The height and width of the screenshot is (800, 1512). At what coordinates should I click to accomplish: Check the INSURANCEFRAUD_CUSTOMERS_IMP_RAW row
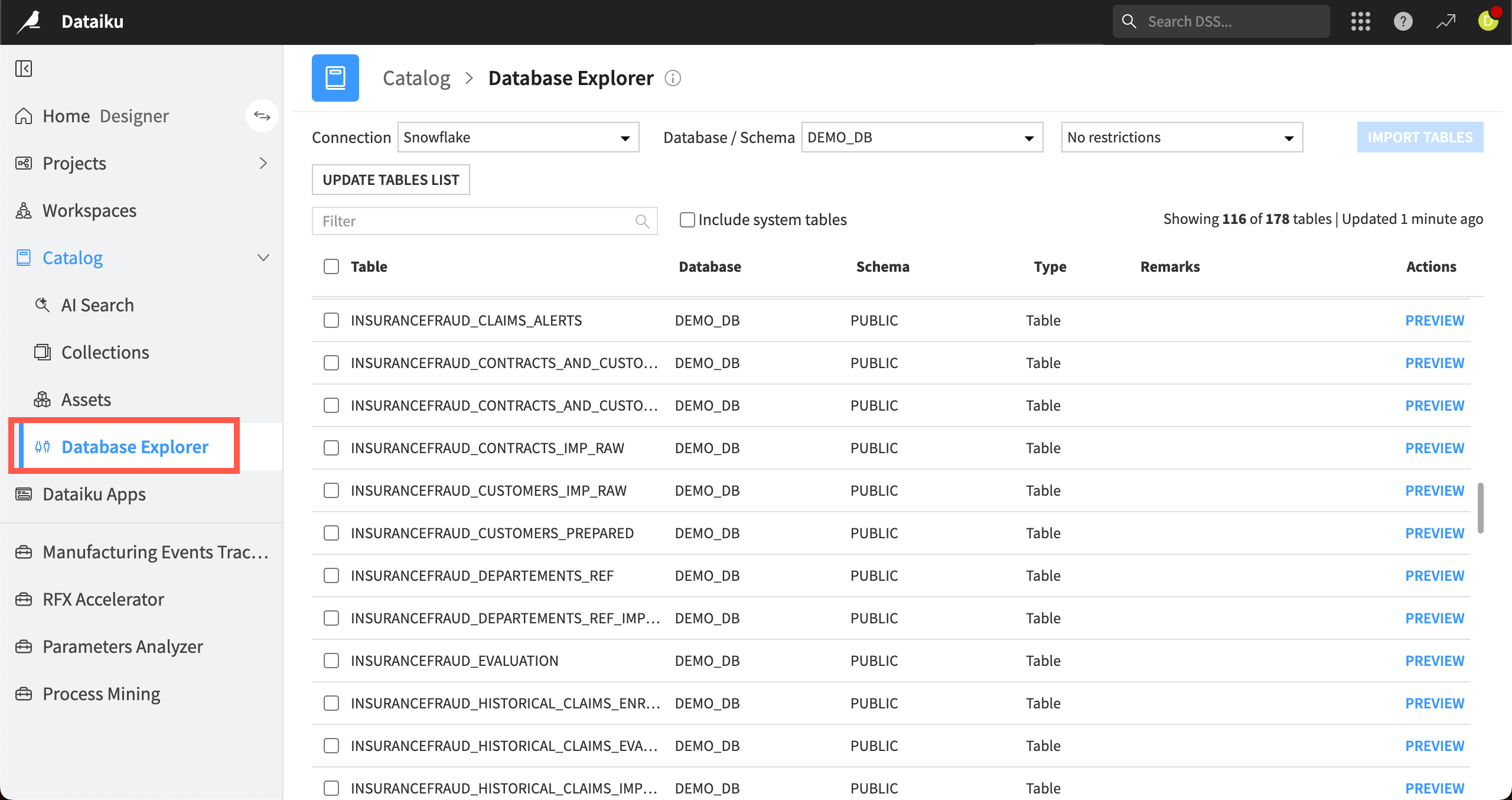331,490
